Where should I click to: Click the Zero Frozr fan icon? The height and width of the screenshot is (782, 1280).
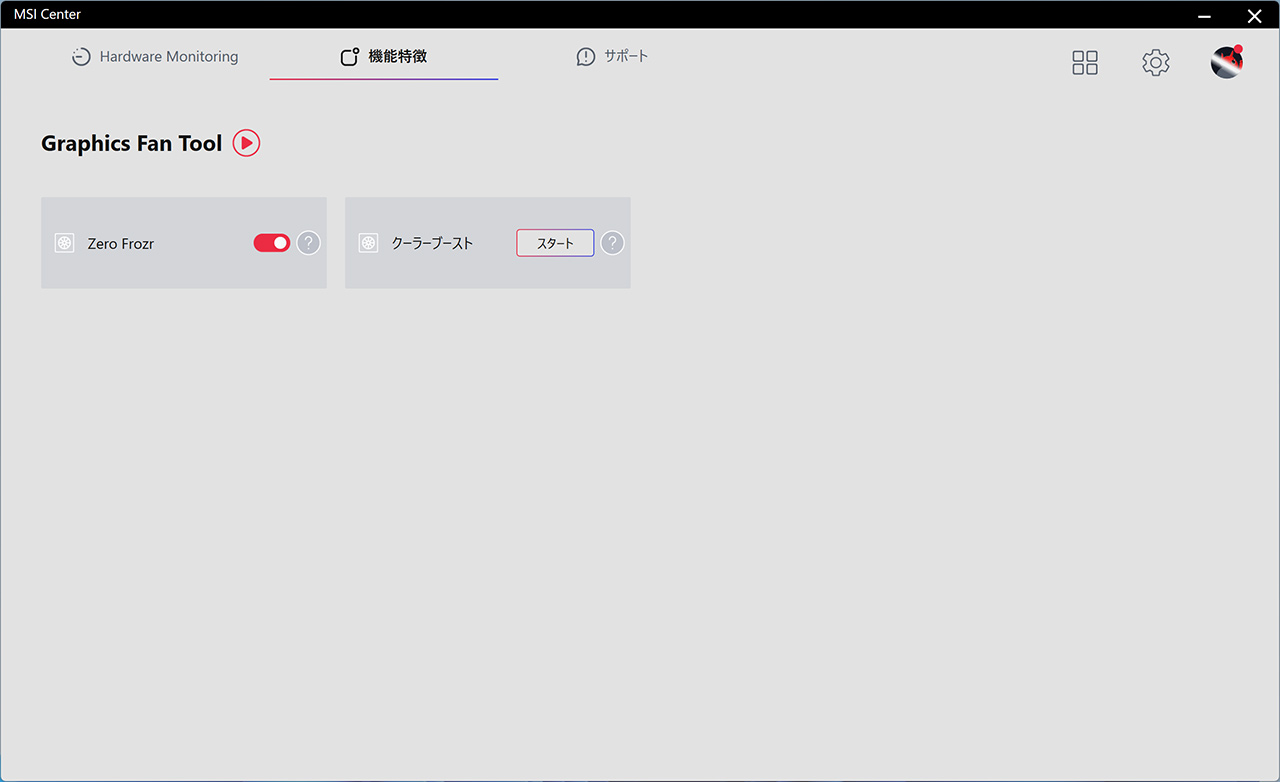pyautogui.click(x=64, y=243)
